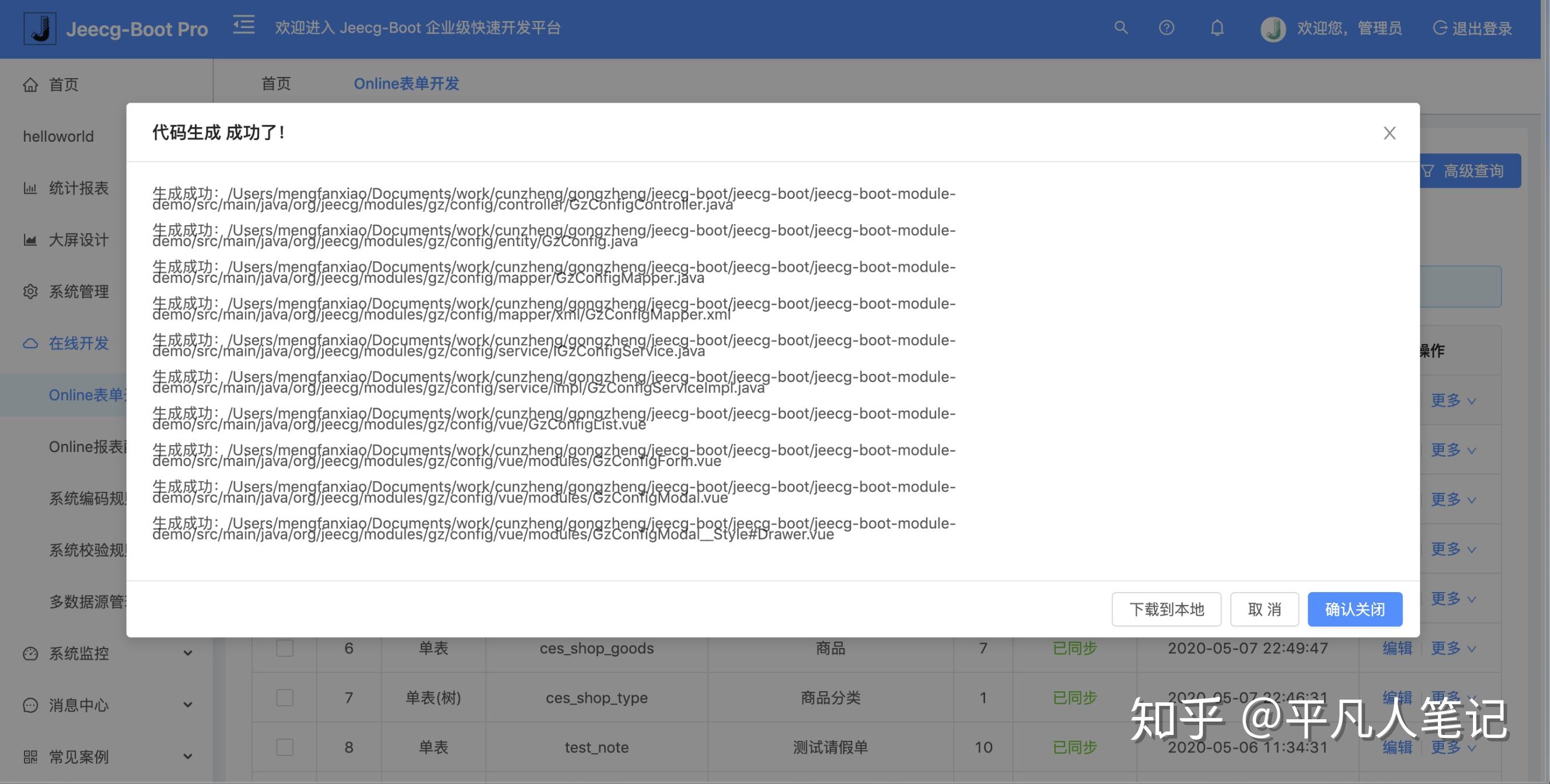This screenshot has width=1550, height=784.
Task: Click the search magnifier icon in the top bar
Action: point(1120,27)
